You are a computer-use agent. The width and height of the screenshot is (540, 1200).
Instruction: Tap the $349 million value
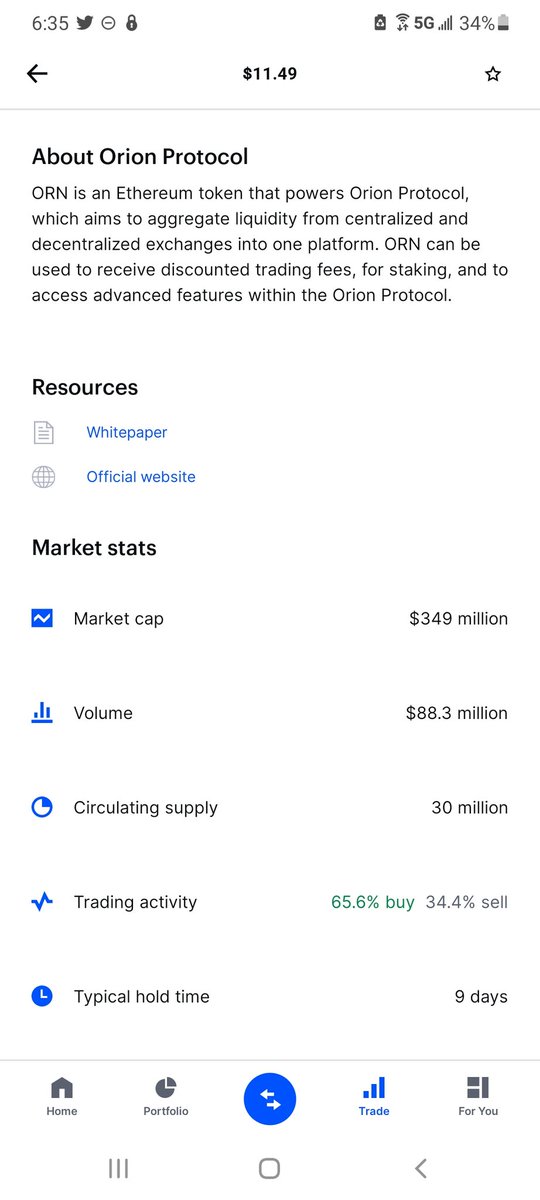[459, 619]
